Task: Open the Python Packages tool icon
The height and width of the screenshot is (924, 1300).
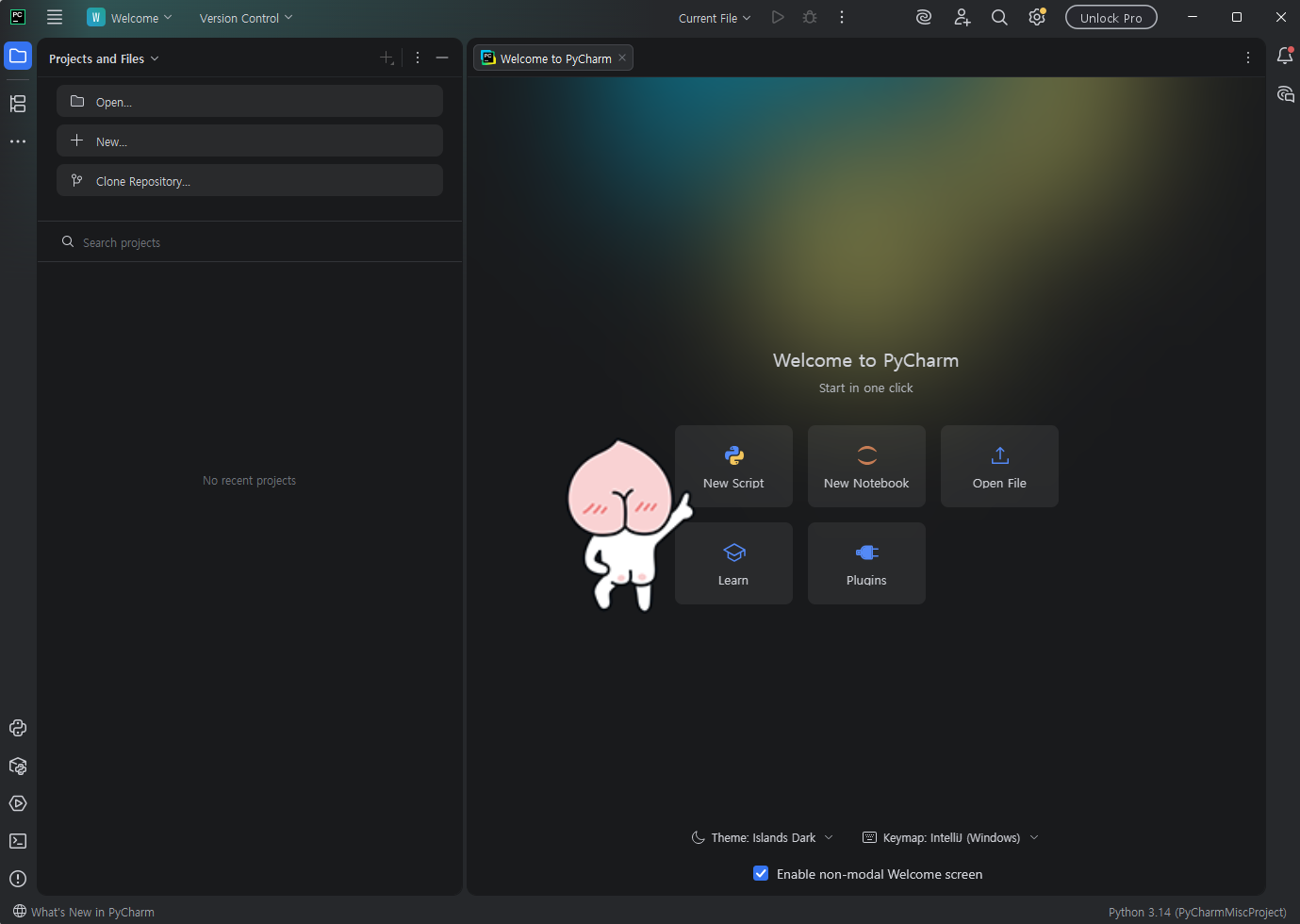Action: pos(18,766)
